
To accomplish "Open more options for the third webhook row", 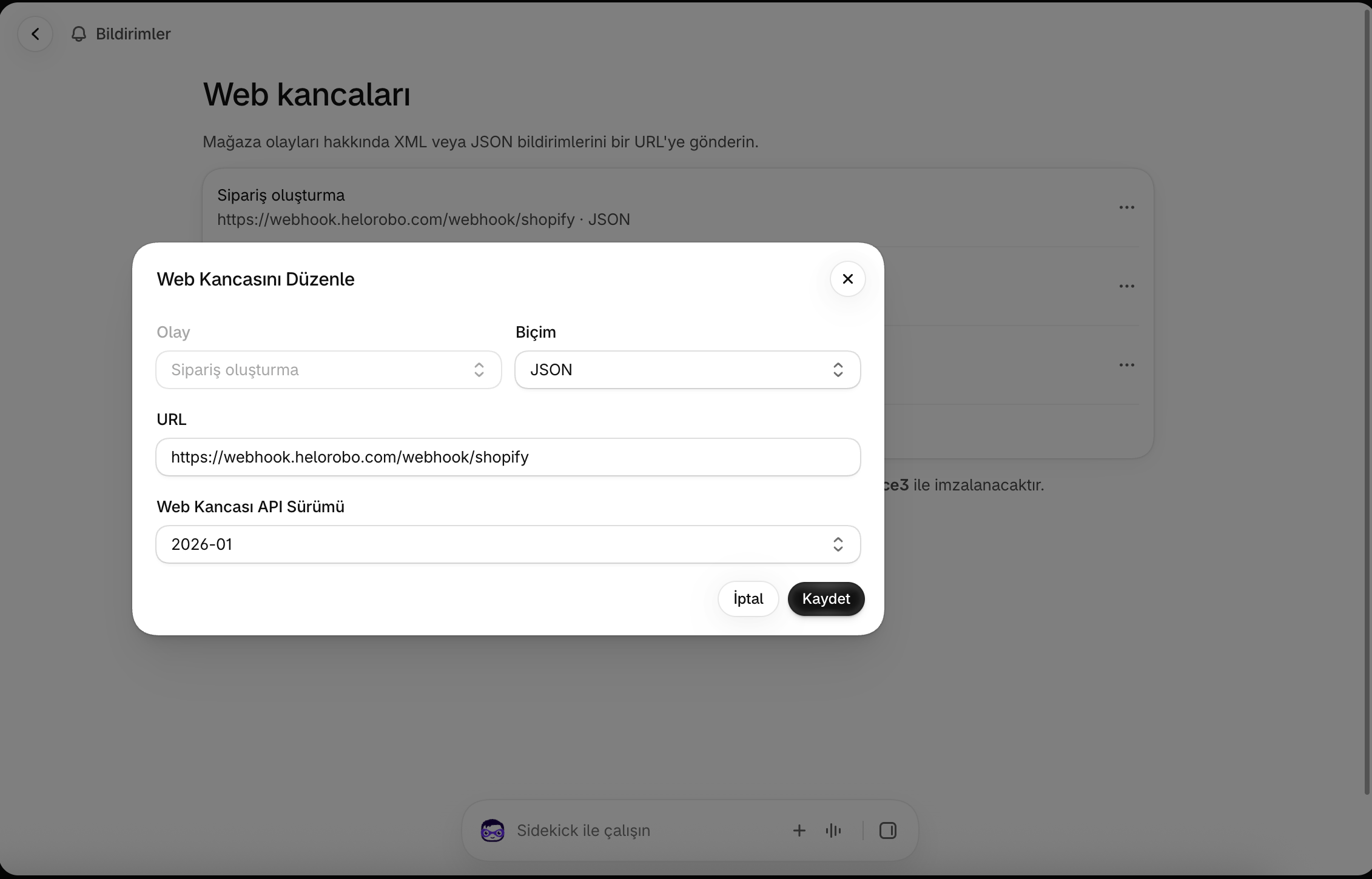I will (x=1126, y=365).
